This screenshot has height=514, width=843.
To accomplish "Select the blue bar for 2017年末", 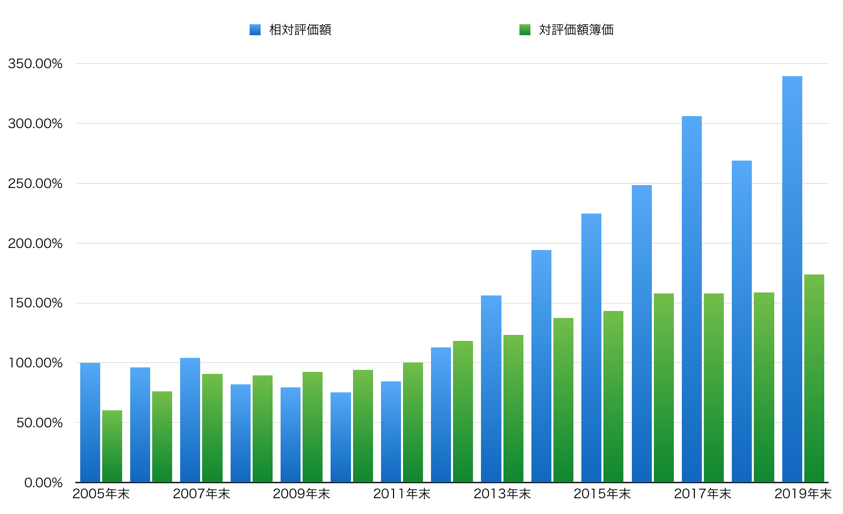I will coord(691,299).
